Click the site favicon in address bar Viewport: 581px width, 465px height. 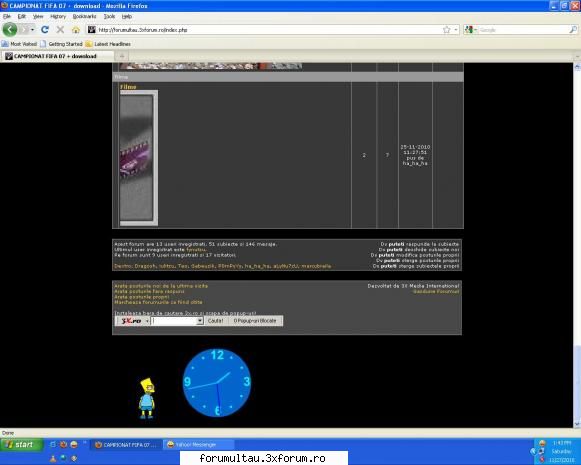(92, 30)
